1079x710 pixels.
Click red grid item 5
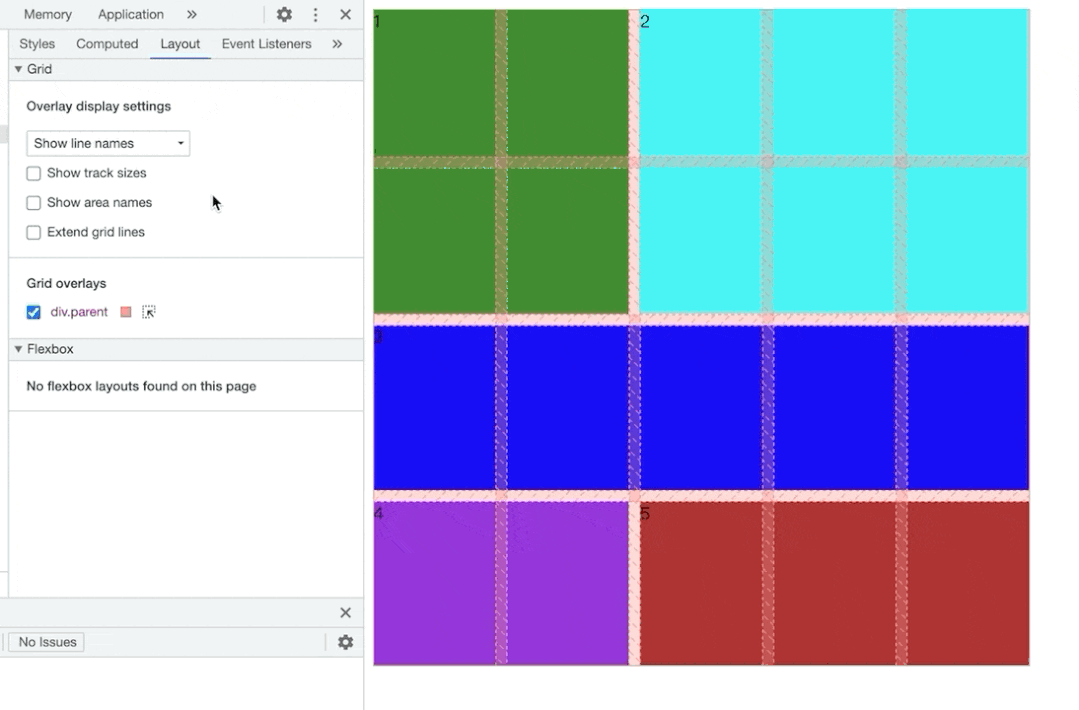tap(835, 583)
